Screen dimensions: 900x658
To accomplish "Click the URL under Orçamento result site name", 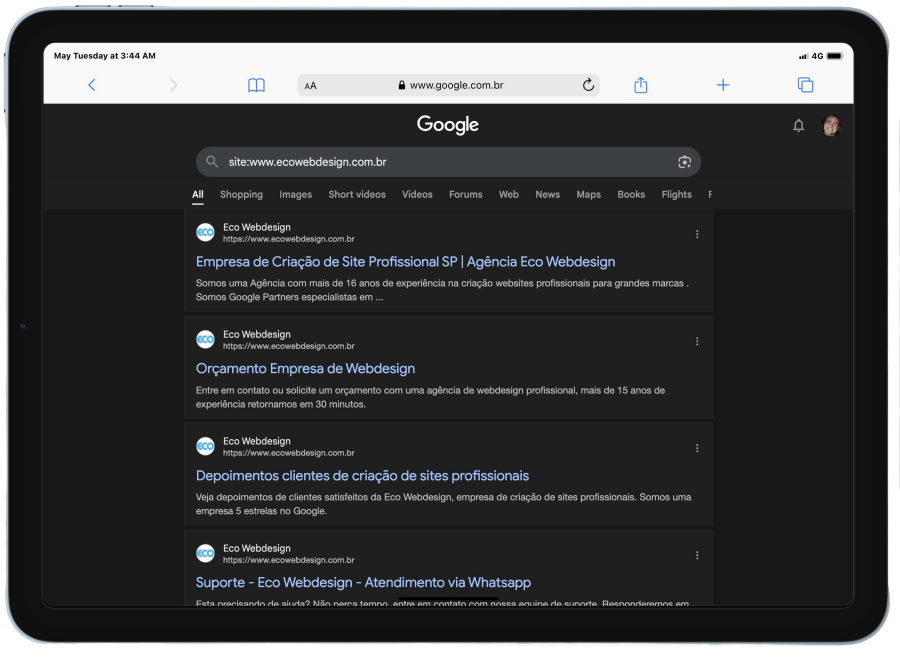I will tap(289, 346).
